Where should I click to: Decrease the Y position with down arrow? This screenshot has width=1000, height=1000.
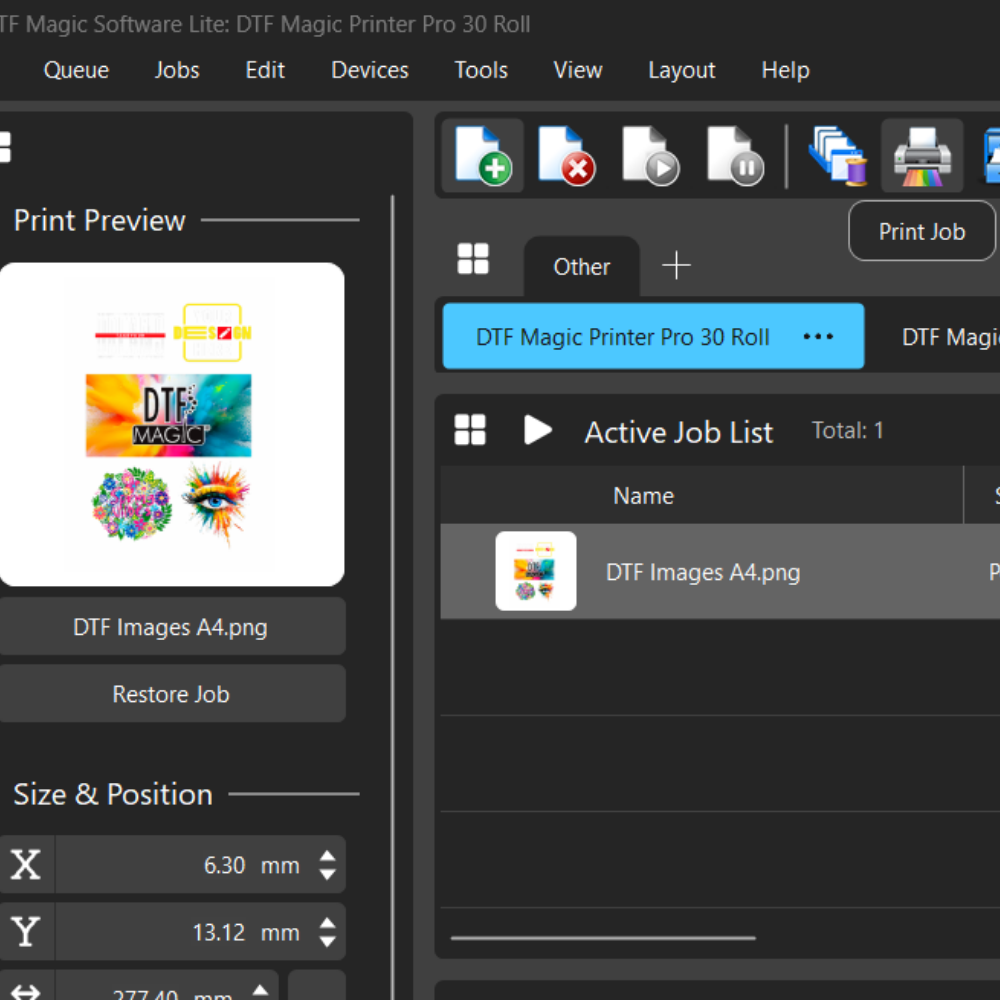click(327, 942)
